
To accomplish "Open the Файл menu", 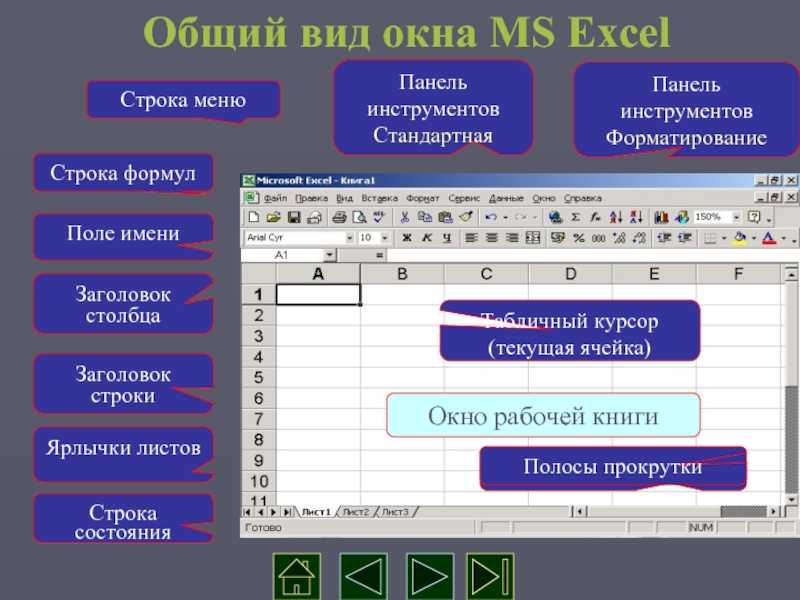I will tap(276, 198).
